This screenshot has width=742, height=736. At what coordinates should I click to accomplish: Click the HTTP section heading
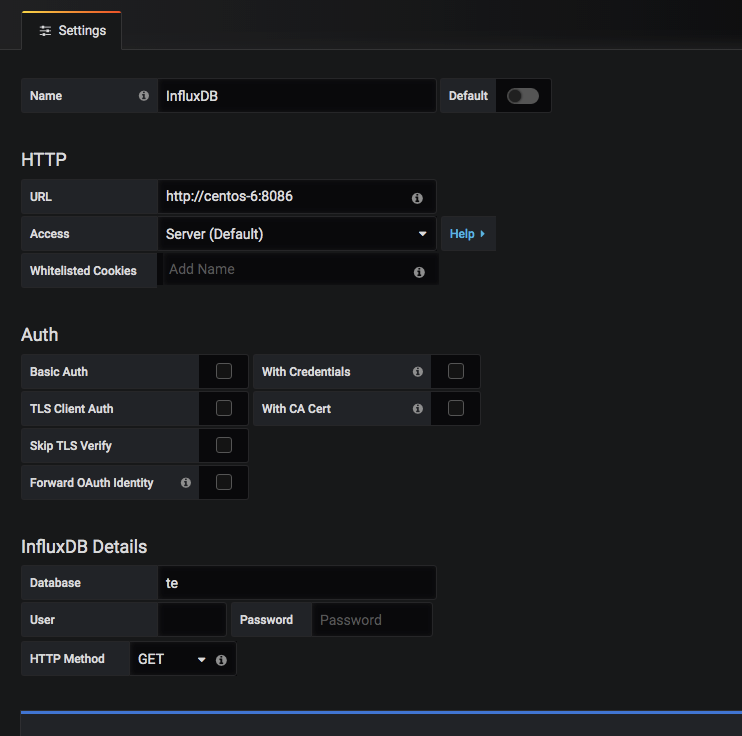[x=44, y=160]
